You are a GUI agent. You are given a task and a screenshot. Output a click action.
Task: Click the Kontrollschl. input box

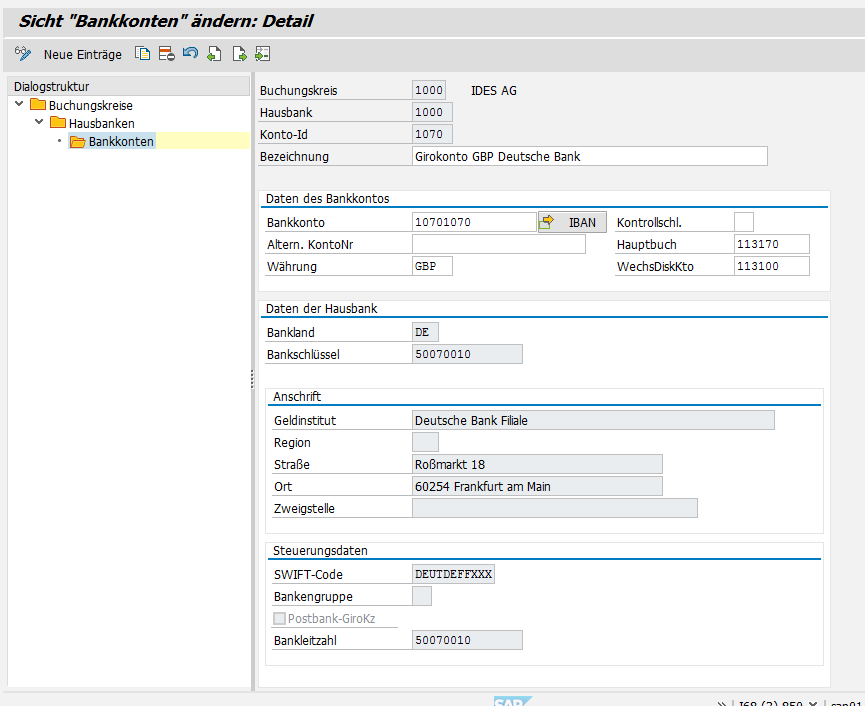point(743,222)
